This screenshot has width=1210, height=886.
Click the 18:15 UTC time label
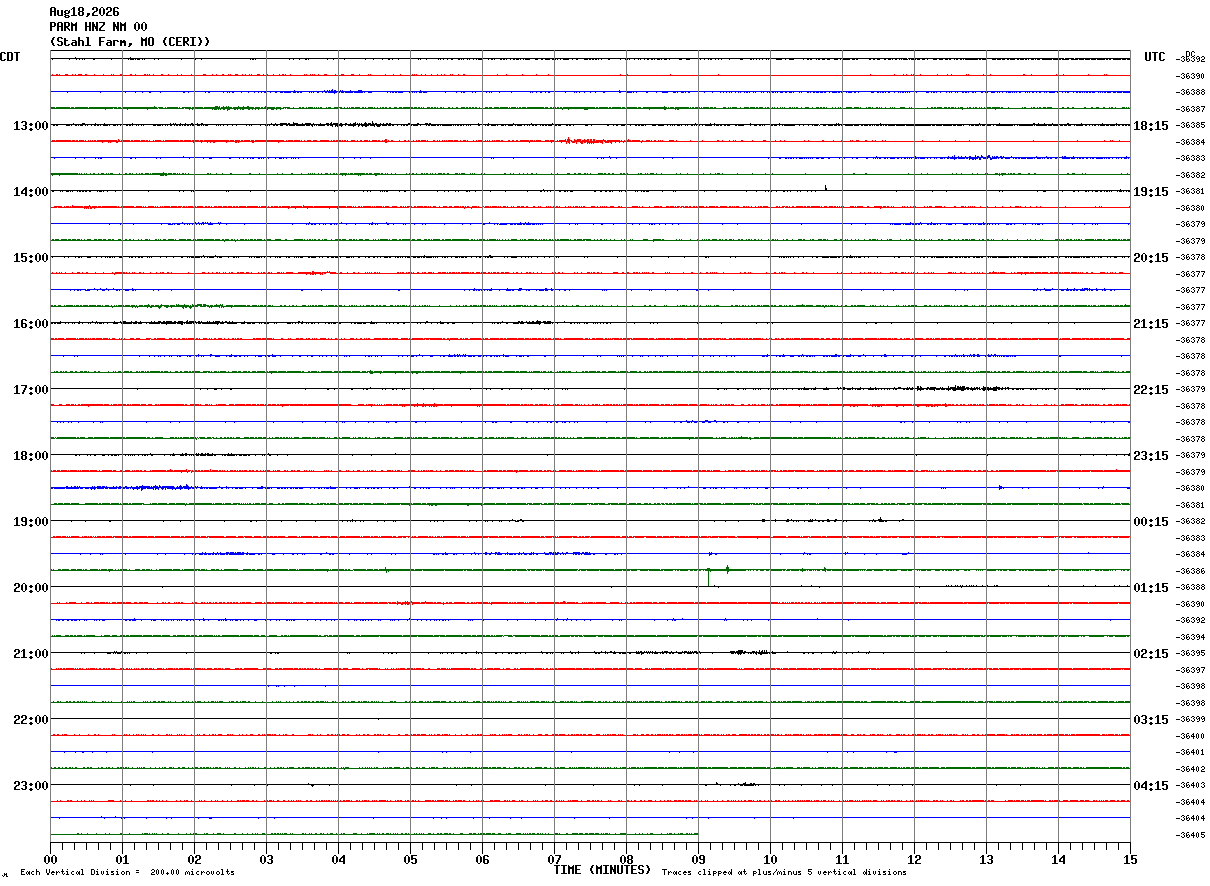[x=1151, y=126]
